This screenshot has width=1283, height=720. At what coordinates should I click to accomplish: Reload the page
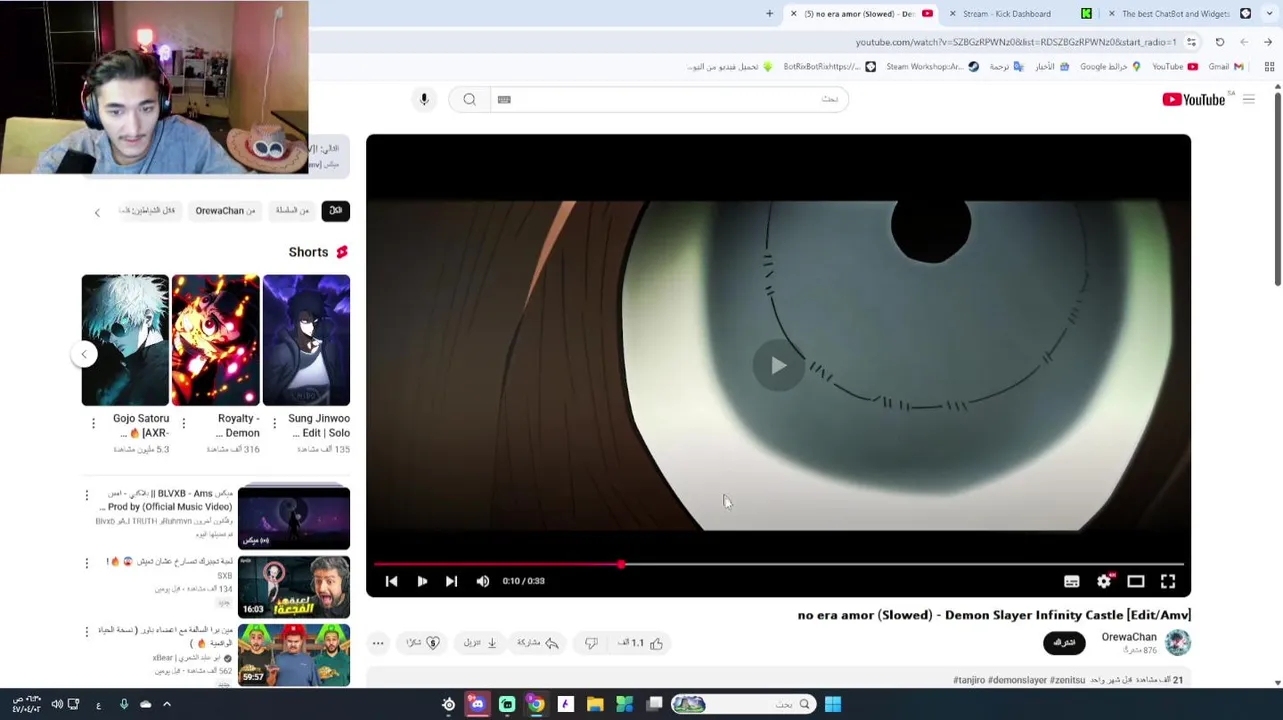pos(1220,42)
